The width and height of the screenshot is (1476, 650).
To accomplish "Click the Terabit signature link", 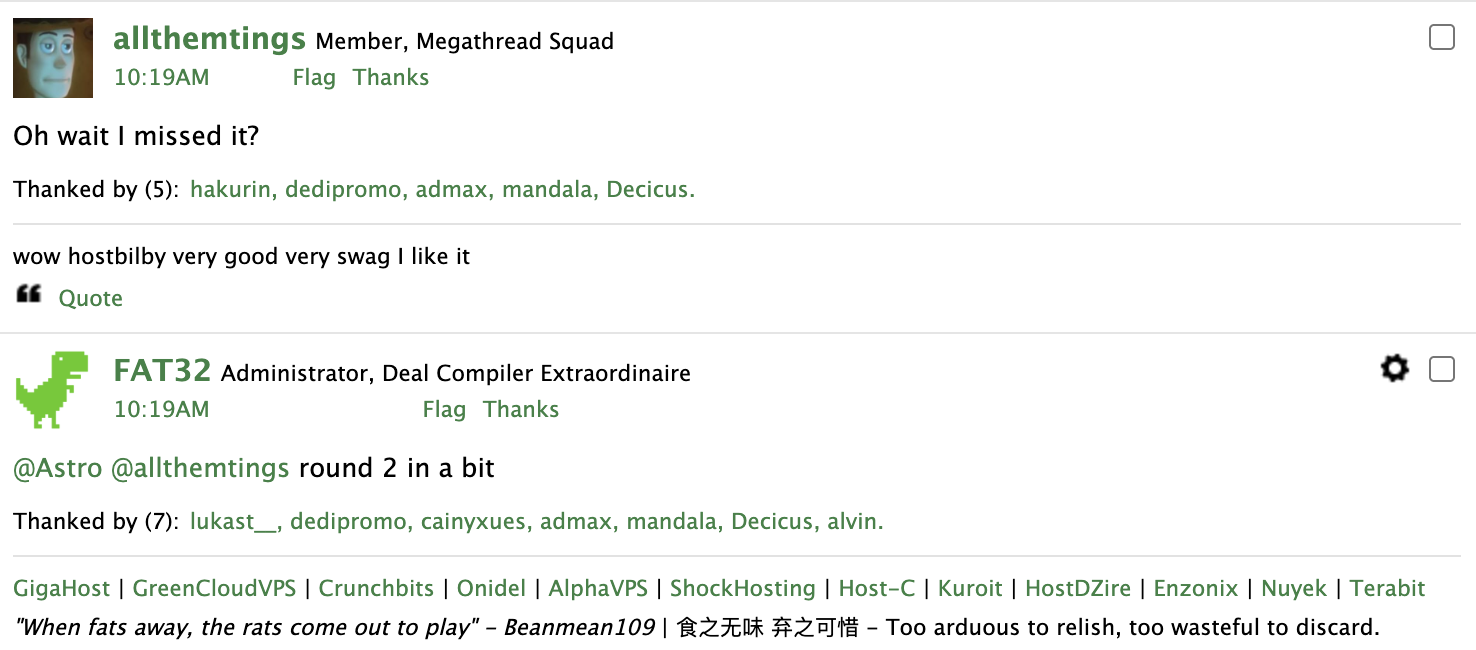I will coord(1388,589).
